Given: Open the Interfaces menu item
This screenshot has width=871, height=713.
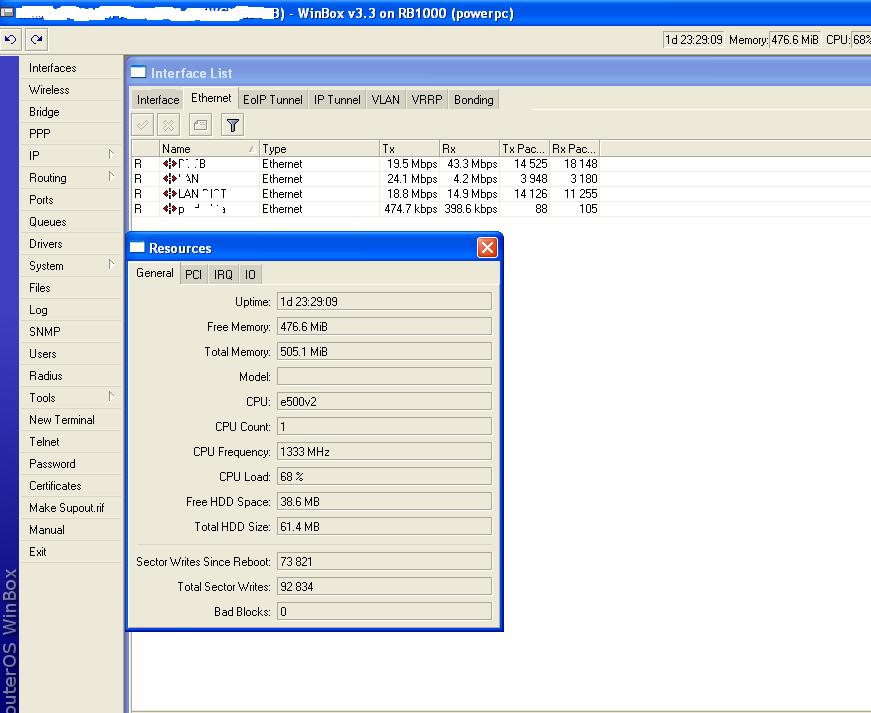Looking at the screenshot, I should (71, 68).
